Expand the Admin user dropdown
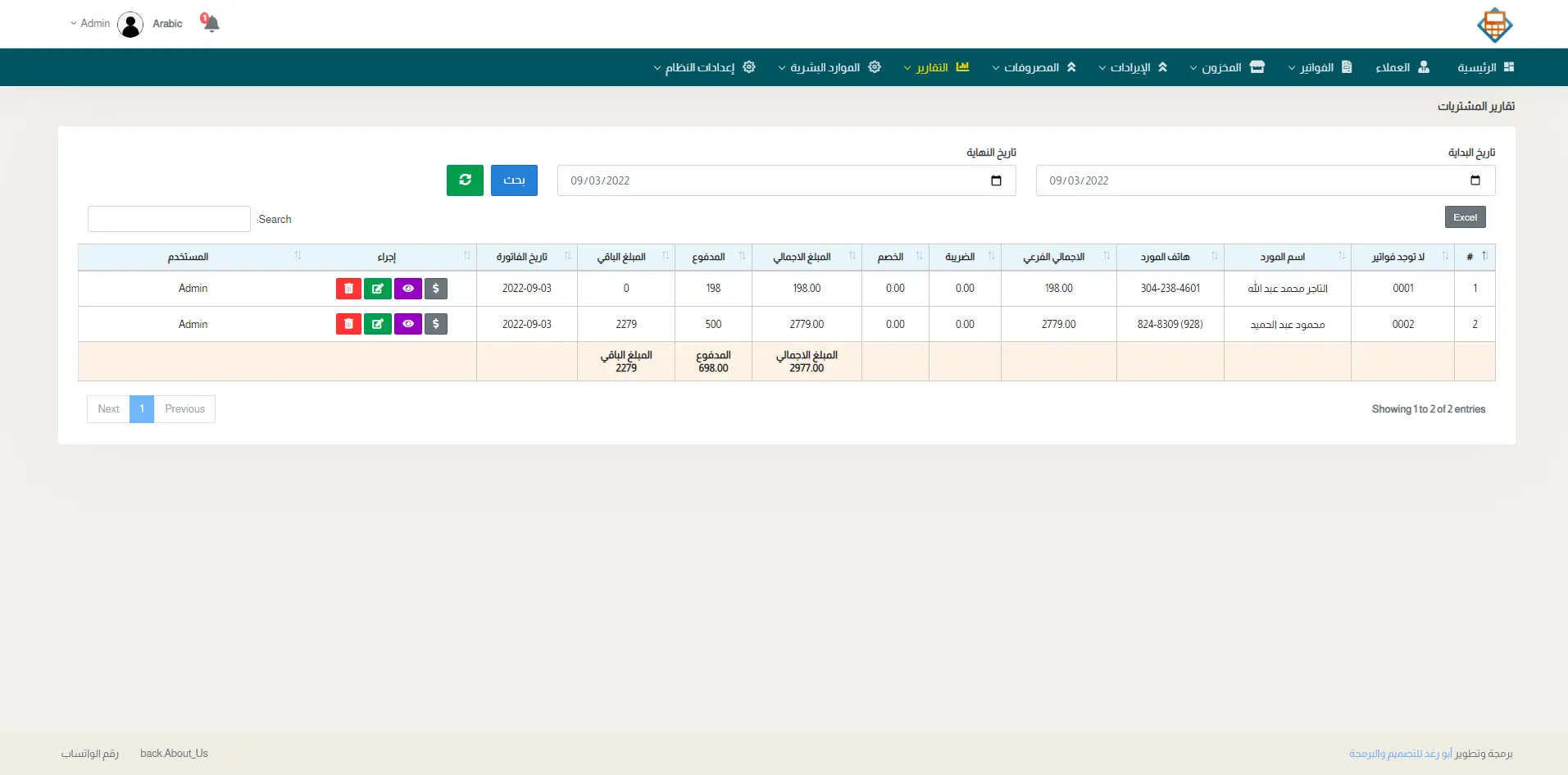Viewport: 1568px width, 775px height. (91, 24)
